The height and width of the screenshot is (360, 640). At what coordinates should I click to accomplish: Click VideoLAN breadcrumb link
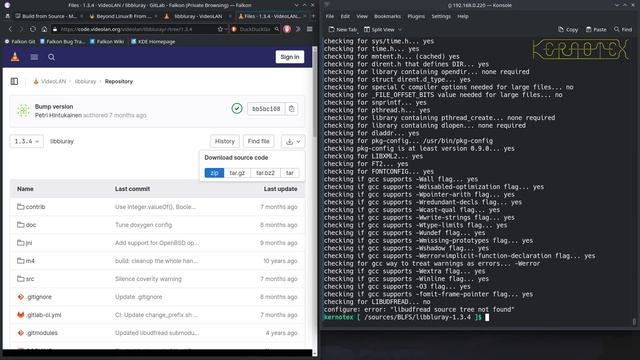point(53,81)
